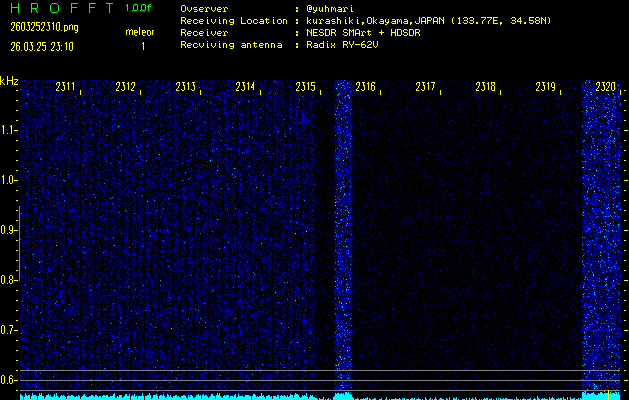The image size is (629, 400).
Task: Click the 1.1 kHz frequency label
Action: pyautogui.click(x=9, y=130)
